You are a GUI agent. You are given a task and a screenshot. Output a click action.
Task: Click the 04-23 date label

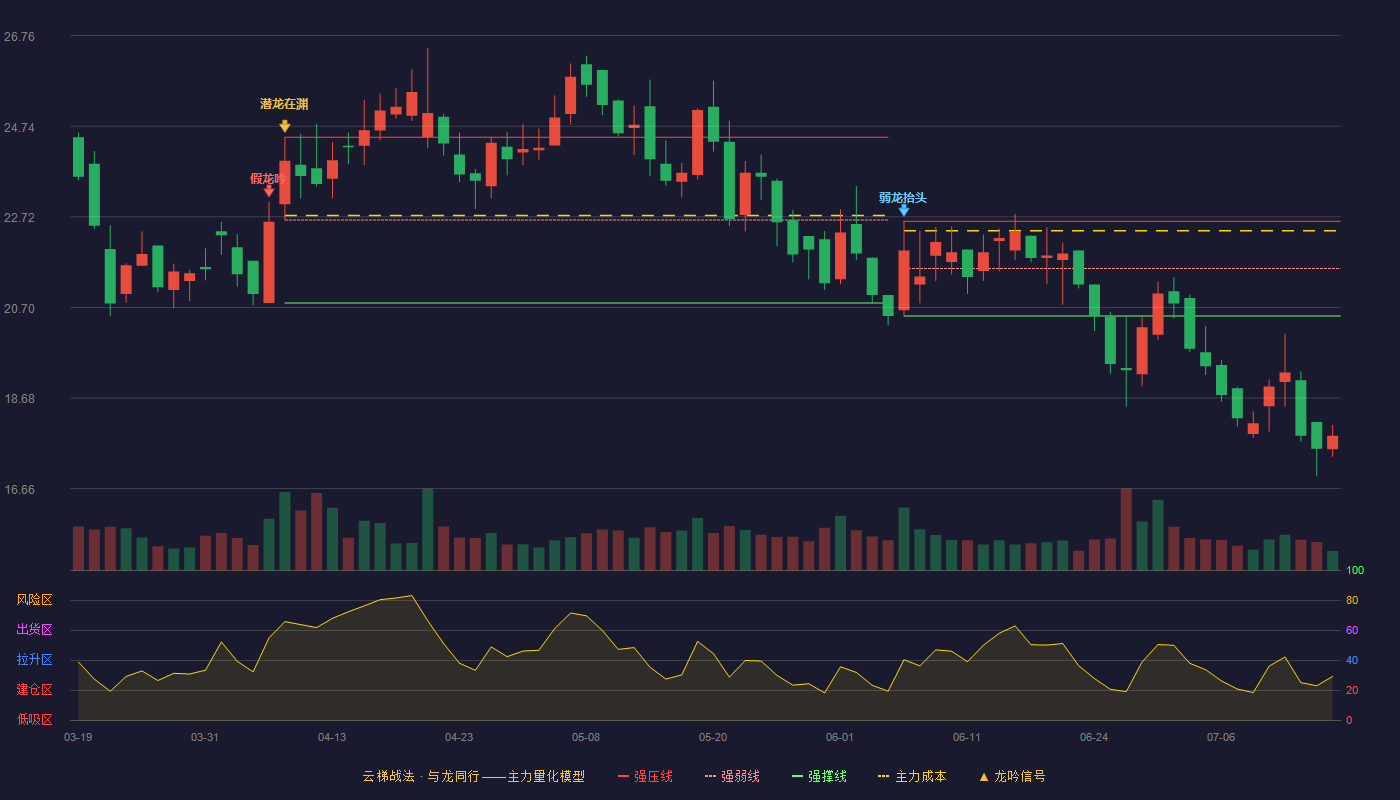click(459, 737)
